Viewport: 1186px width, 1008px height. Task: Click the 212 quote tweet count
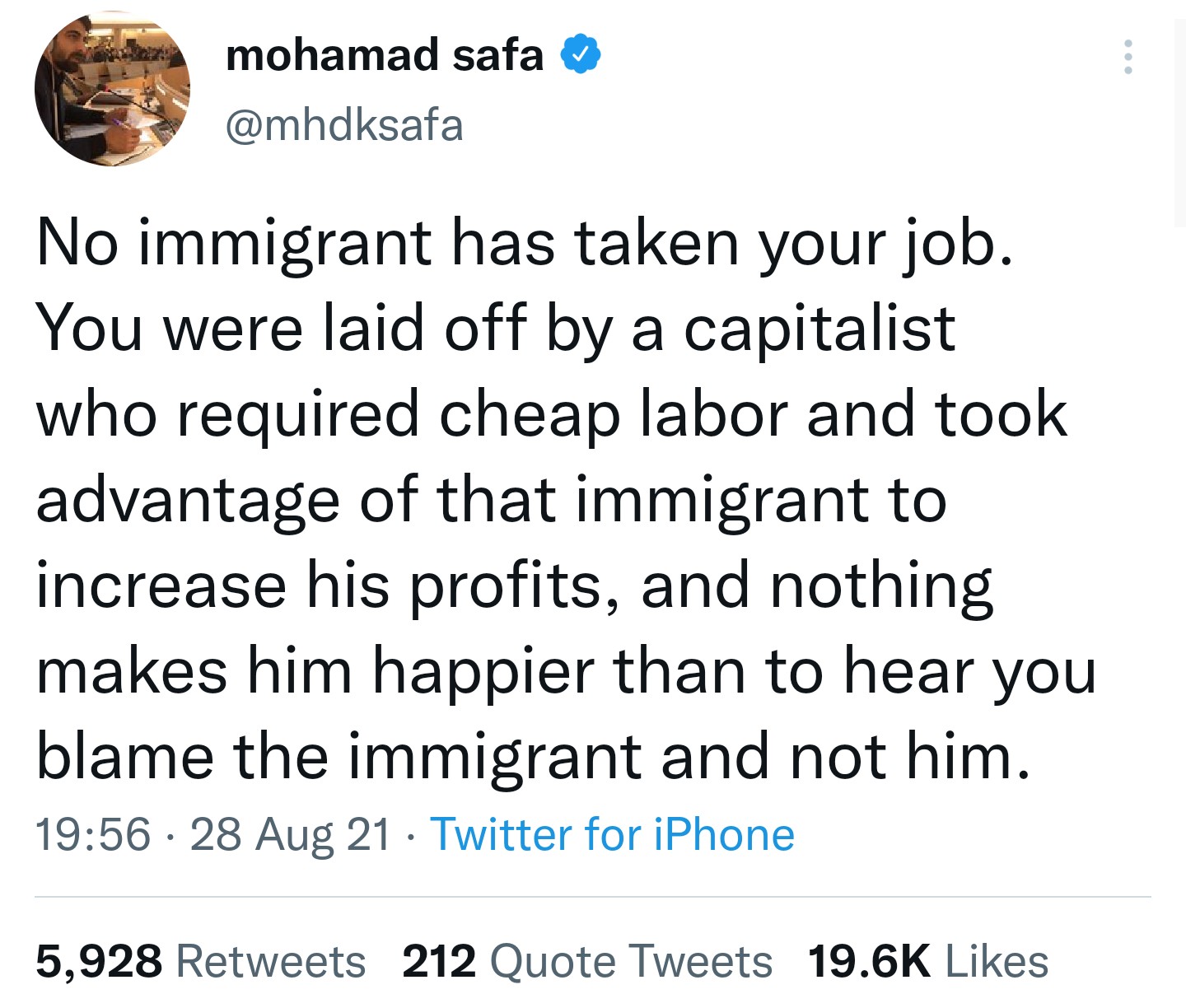pyautogui.click(x=439, y=961)
